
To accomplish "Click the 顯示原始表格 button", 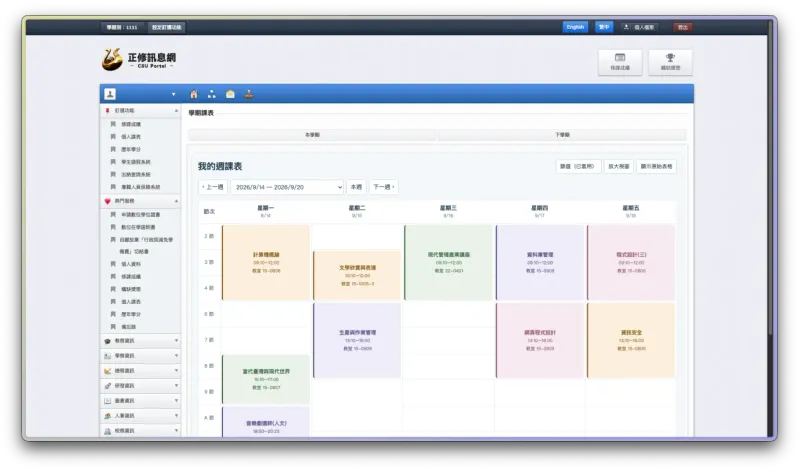I will (x=656, y=166).
